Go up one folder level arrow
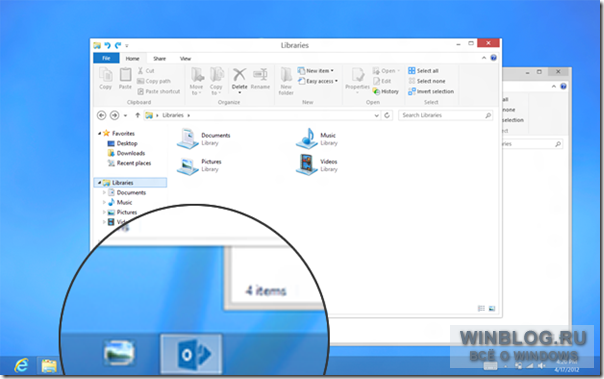Screen dimensions: 604x379 click(137, 115)
